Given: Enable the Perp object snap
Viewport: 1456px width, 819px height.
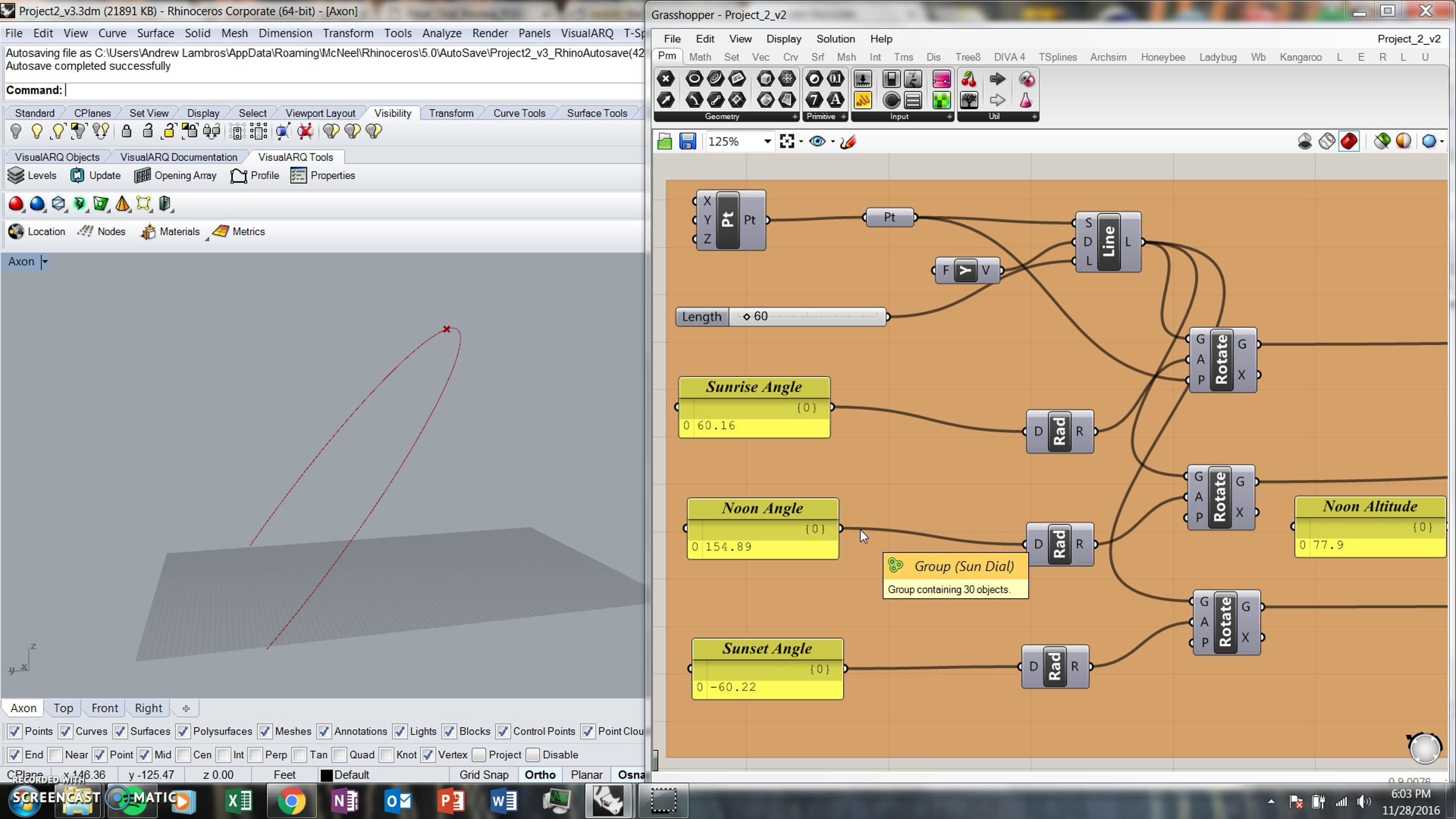Looking at the screenshot, I should (x=255, y=755).
